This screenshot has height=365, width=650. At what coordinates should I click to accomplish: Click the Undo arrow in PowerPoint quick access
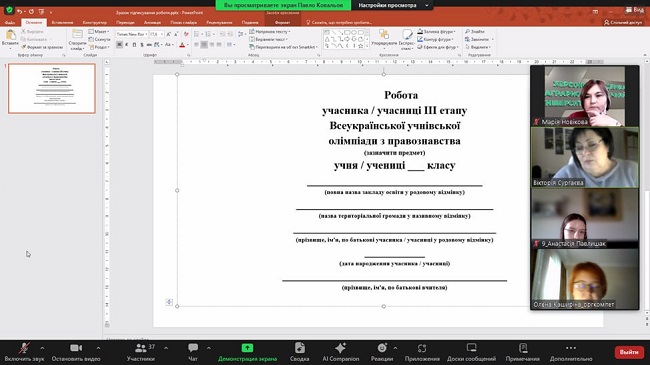[19, 12]
